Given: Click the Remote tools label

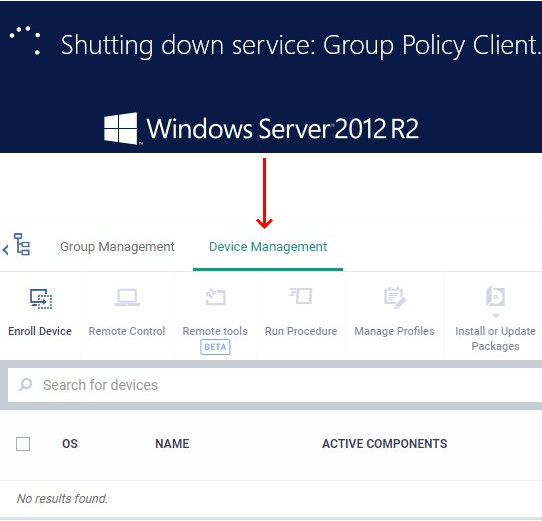Looking at the screenshot, I should (215, 331).
